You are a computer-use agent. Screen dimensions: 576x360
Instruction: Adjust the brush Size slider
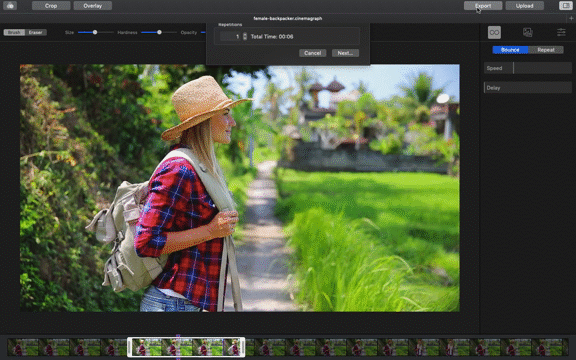click(x=96, y=32)
